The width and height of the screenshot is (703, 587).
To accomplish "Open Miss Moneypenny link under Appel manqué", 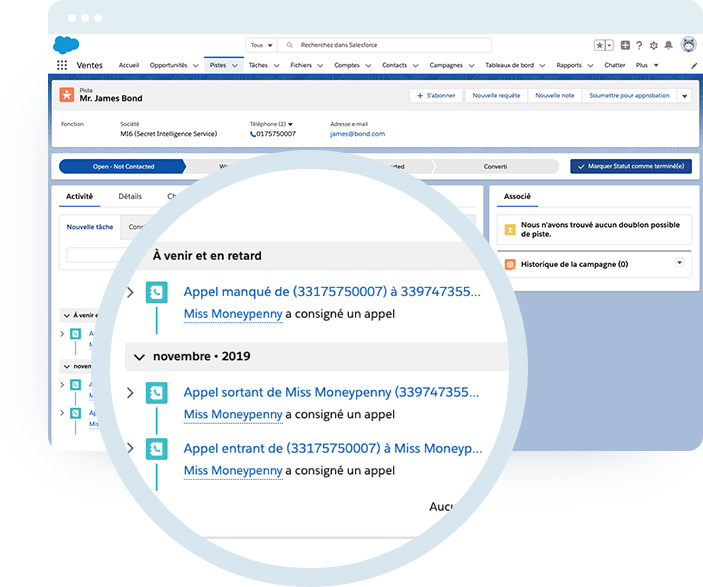I will 233,314.
